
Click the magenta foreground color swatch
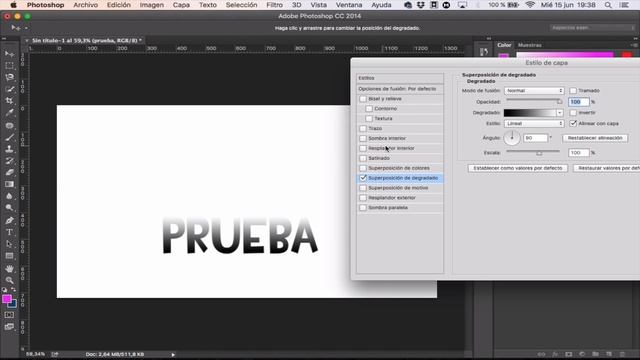[x=7, y=299]
